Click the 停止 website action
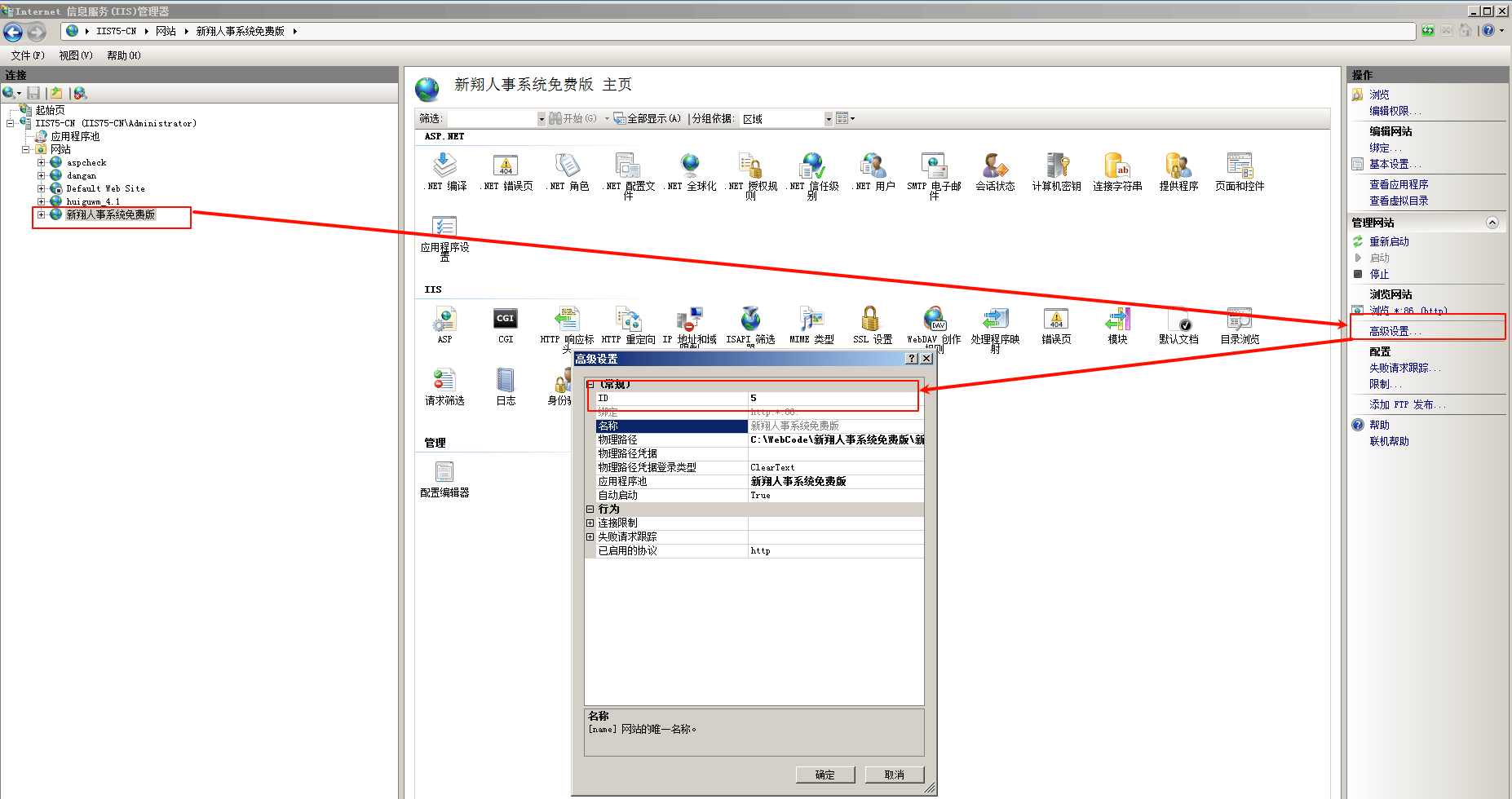 coord(1379,274)
